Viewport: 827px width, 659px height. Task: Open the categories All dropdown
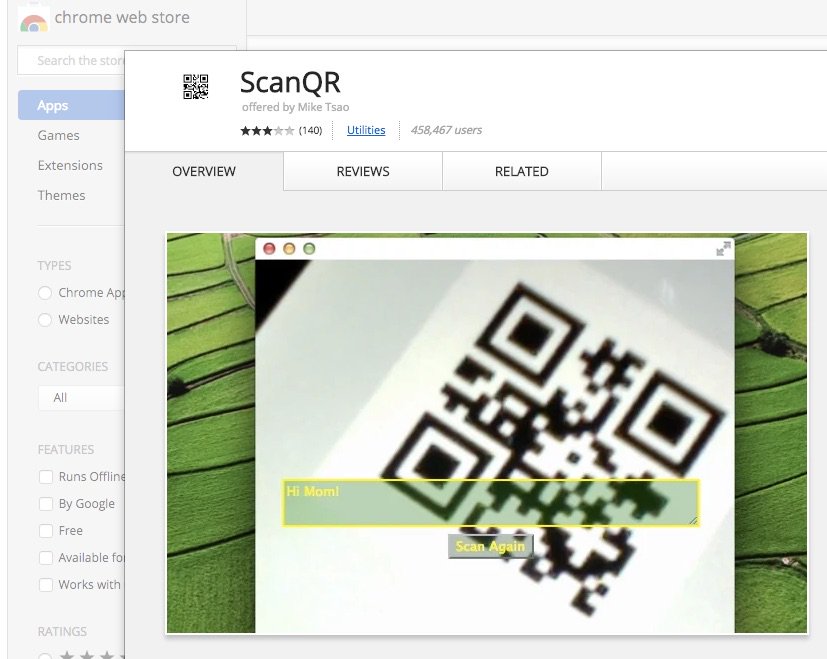click(81, 398)
